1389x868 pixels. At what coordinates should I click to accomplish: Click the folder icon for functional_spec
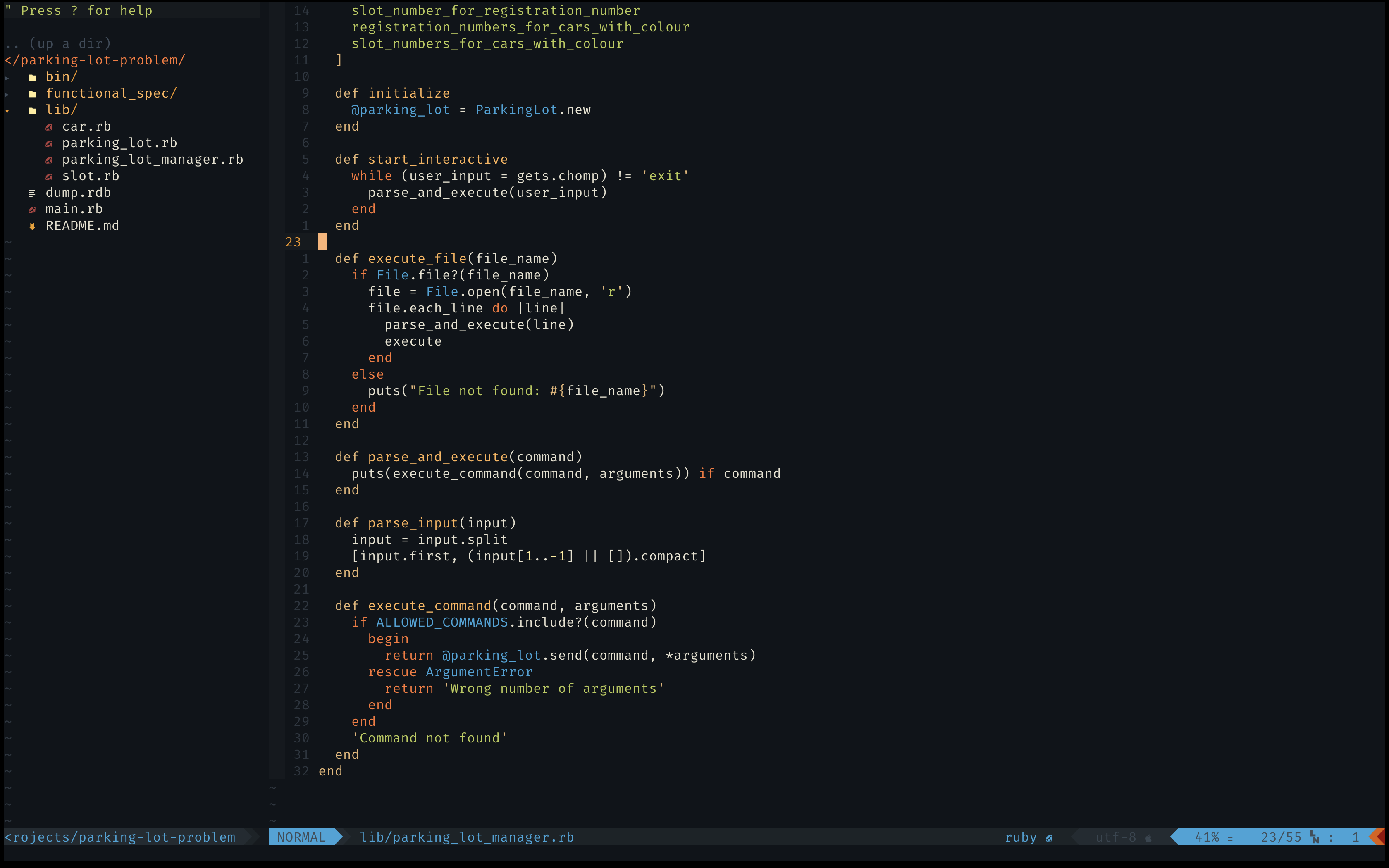(x=33, y=94)
